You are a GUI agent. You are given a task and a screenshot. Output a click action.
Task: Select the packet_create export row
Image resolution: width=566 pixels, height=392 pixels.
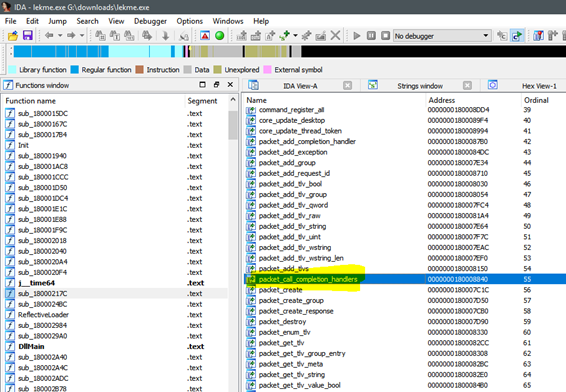(x=405, y=290)
